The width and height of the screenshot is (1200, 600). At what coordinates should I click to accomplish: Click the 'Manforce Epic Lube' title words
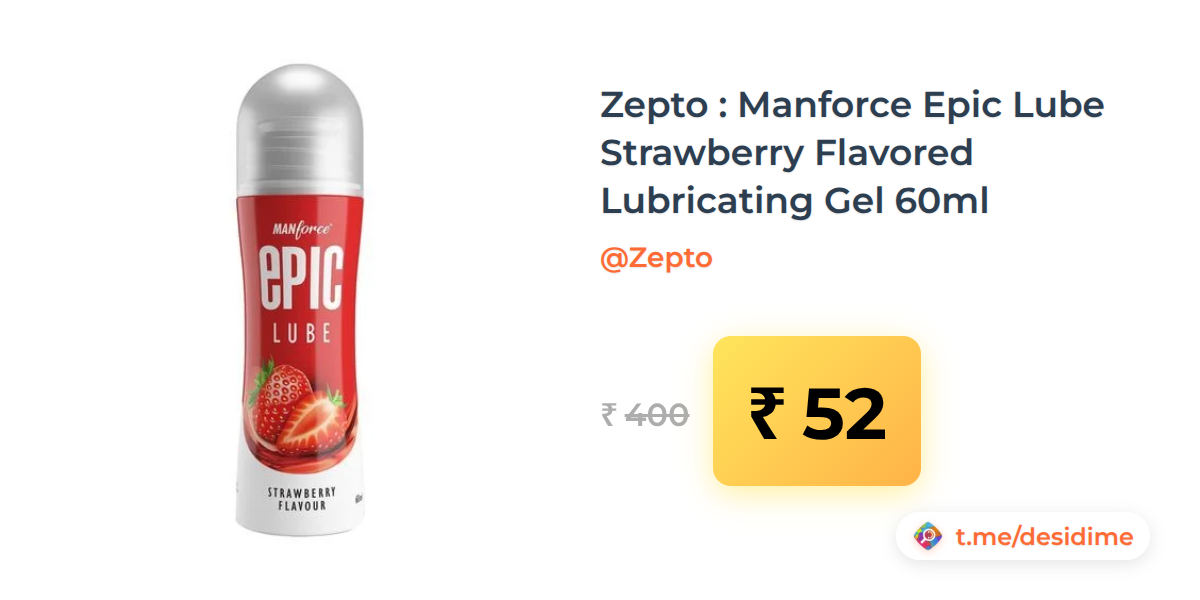tap(921, 105)
